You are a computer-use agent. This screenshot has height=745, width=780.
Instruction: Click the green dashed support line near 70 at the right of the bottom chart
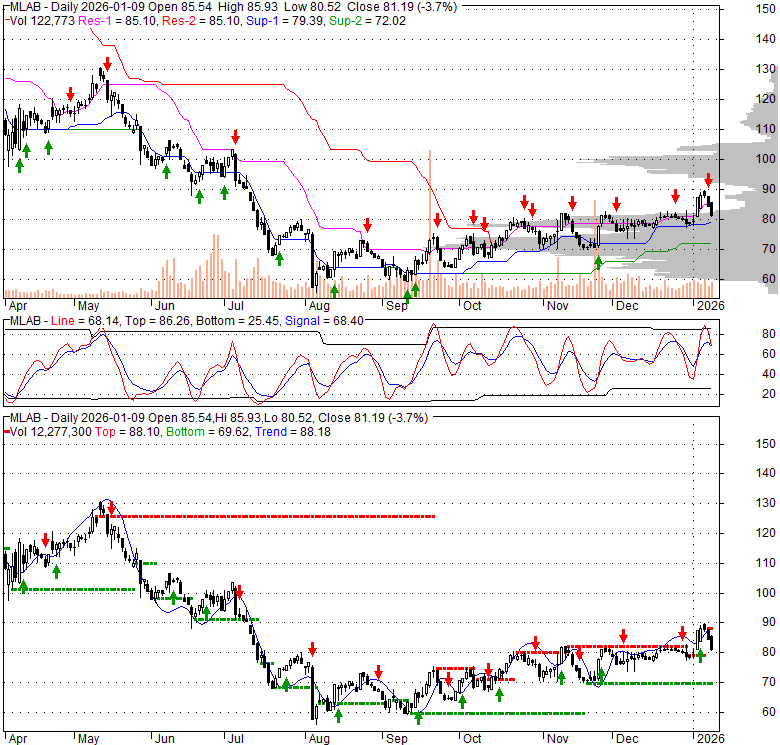pos(649,683)
